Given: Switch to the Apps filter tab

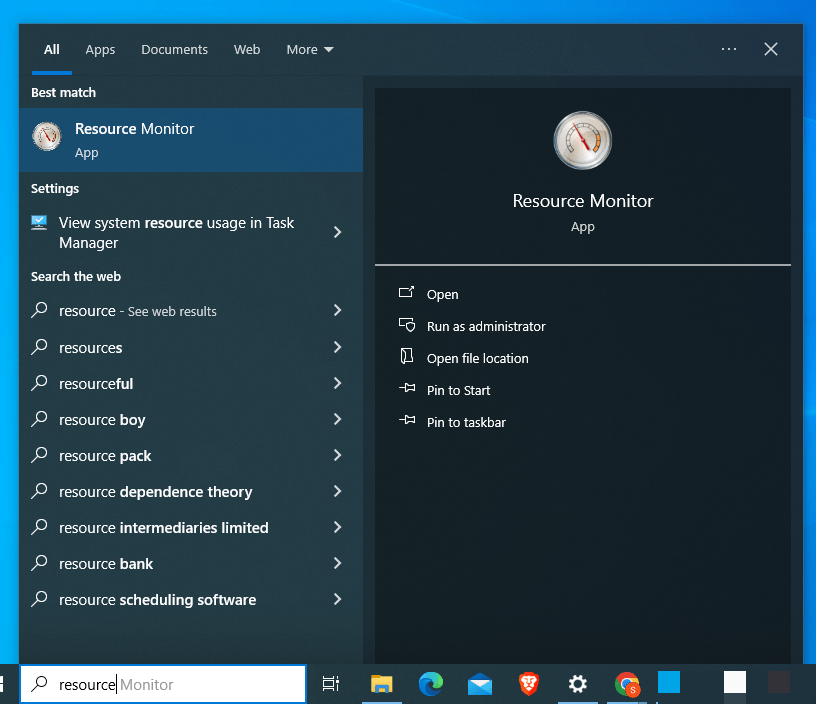Looking at the screenshot, I should click(x=100, y=49).
